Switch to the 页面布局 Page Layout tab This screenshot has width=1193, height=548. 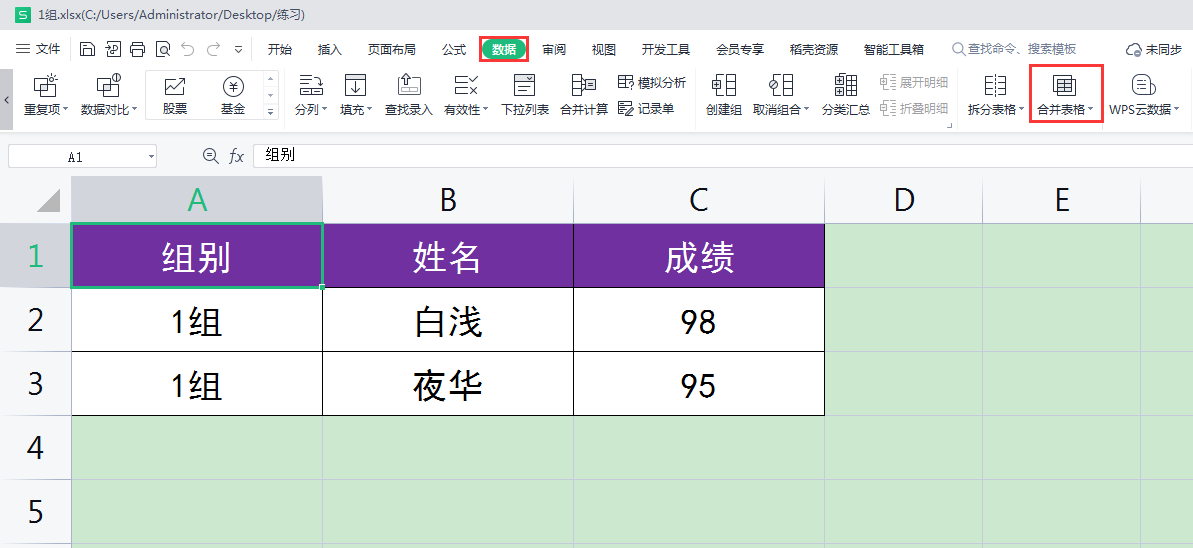pos(391,49)
